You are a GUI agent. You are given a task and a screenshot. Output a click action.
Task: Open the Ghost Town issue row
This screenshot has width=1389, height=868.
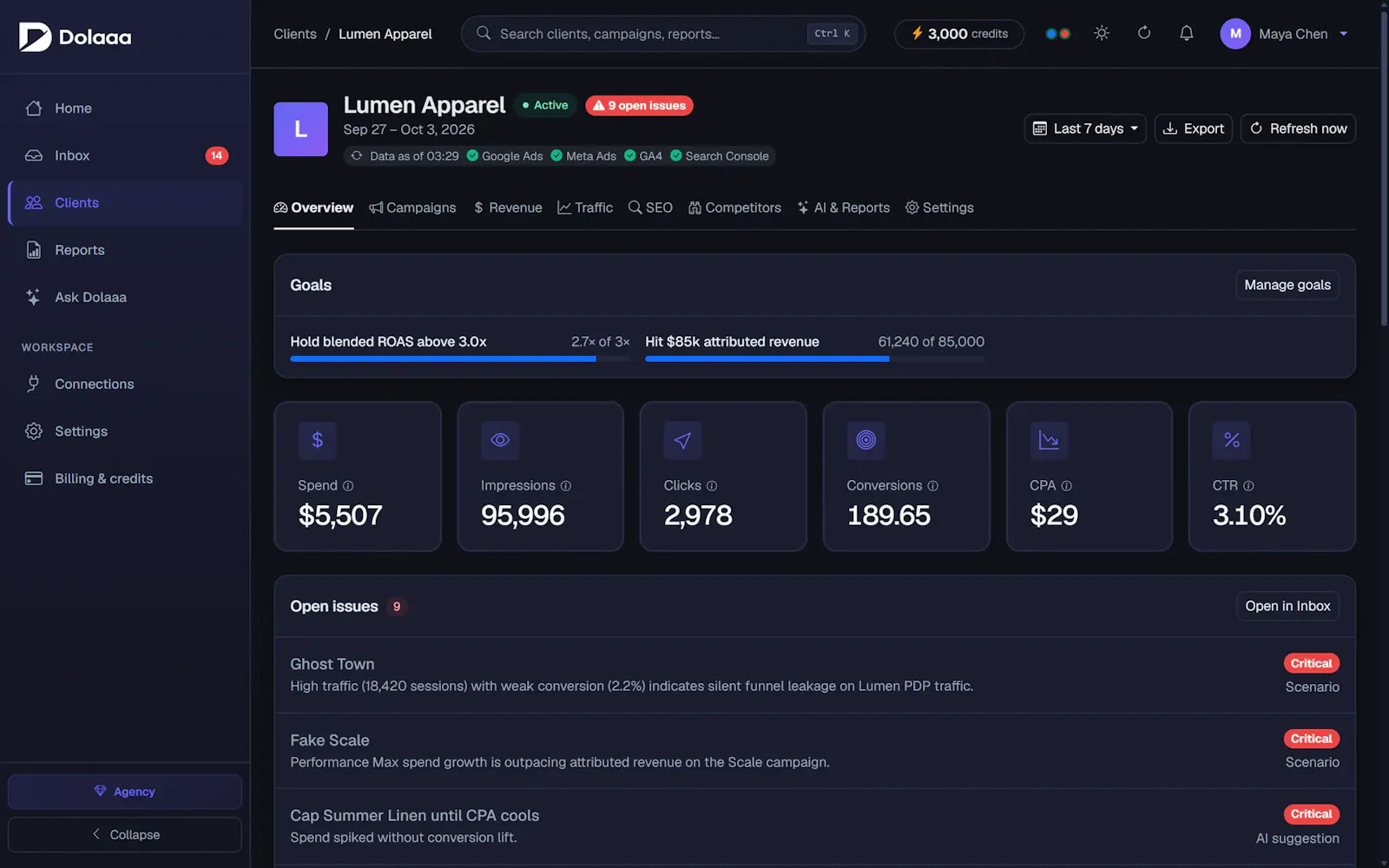814,675
